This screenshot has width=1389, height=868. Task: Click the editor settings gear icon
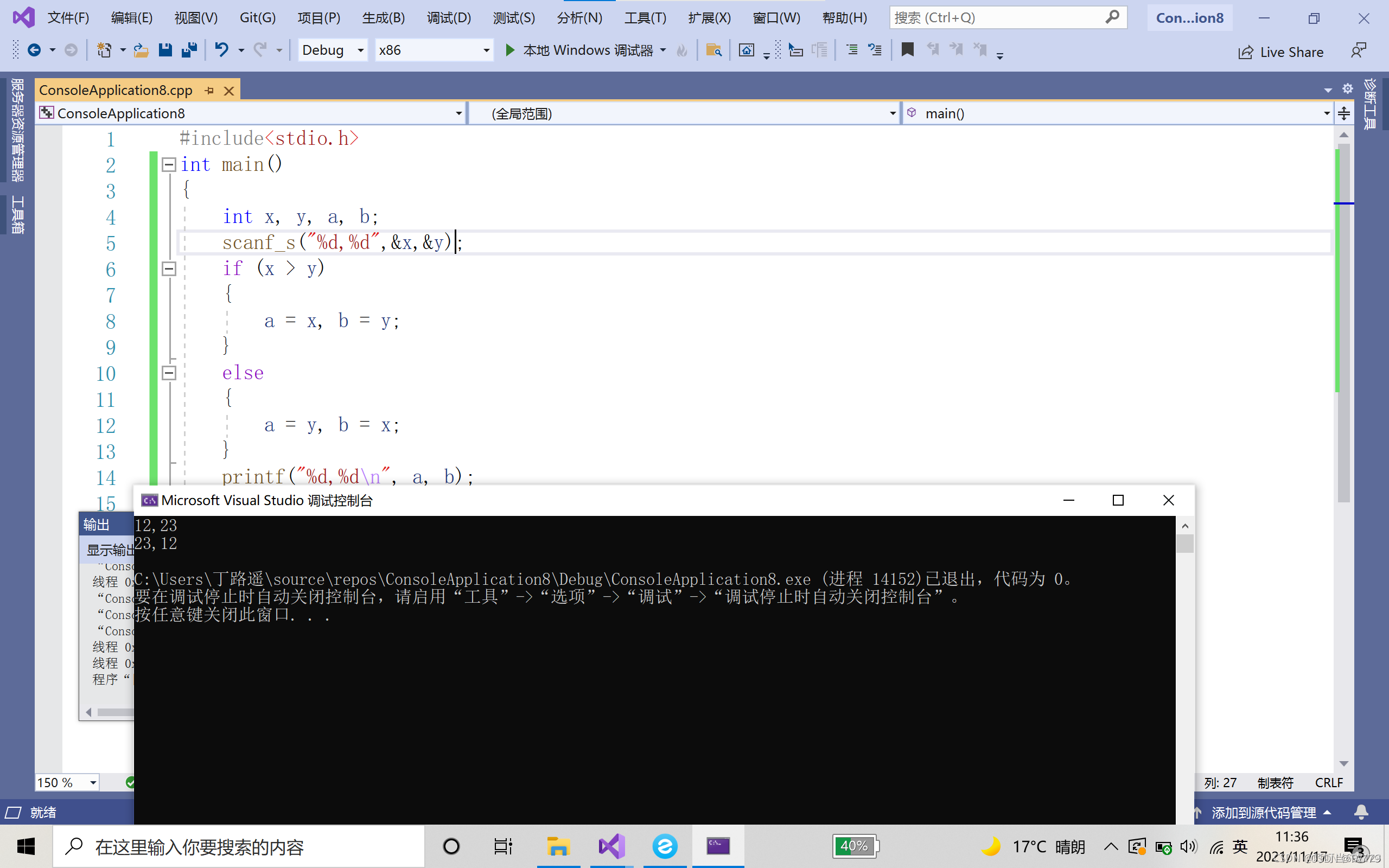[1347, 89]
